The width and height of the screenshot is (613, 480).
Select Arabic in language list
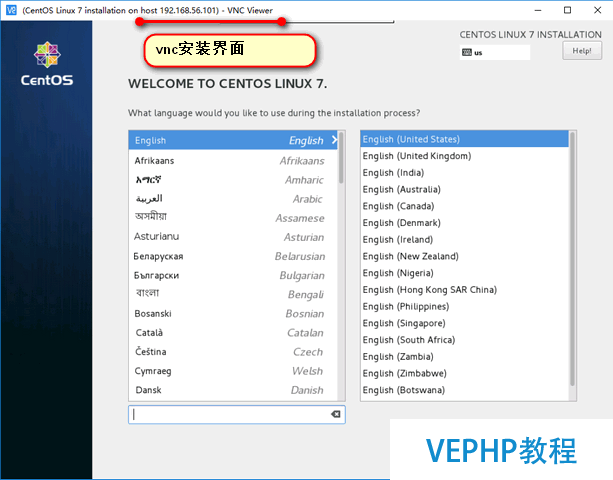point(233,199)
